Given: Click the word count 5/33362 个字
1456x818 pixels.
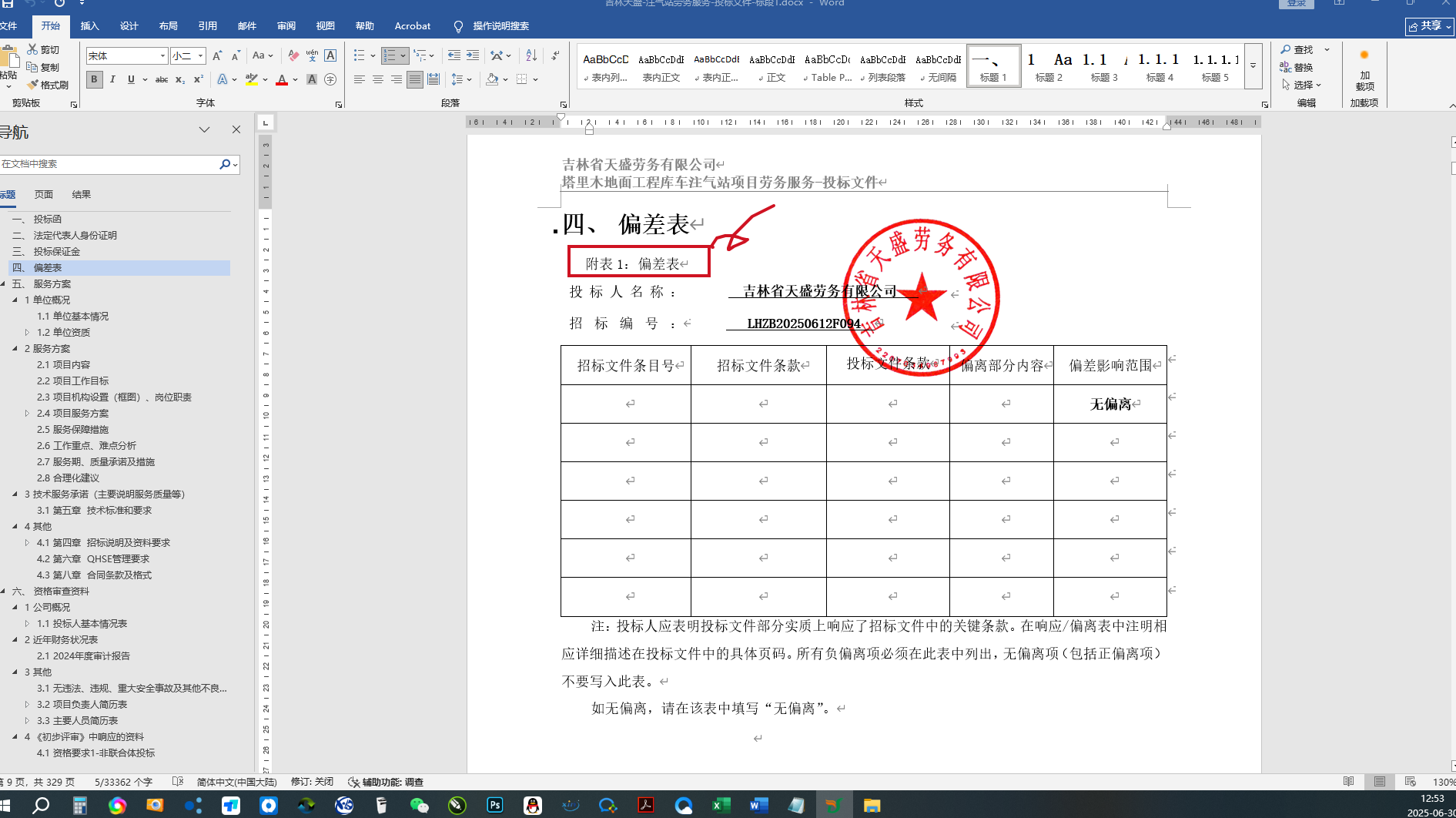Looking at the screenshot, I should pos(124,782).
